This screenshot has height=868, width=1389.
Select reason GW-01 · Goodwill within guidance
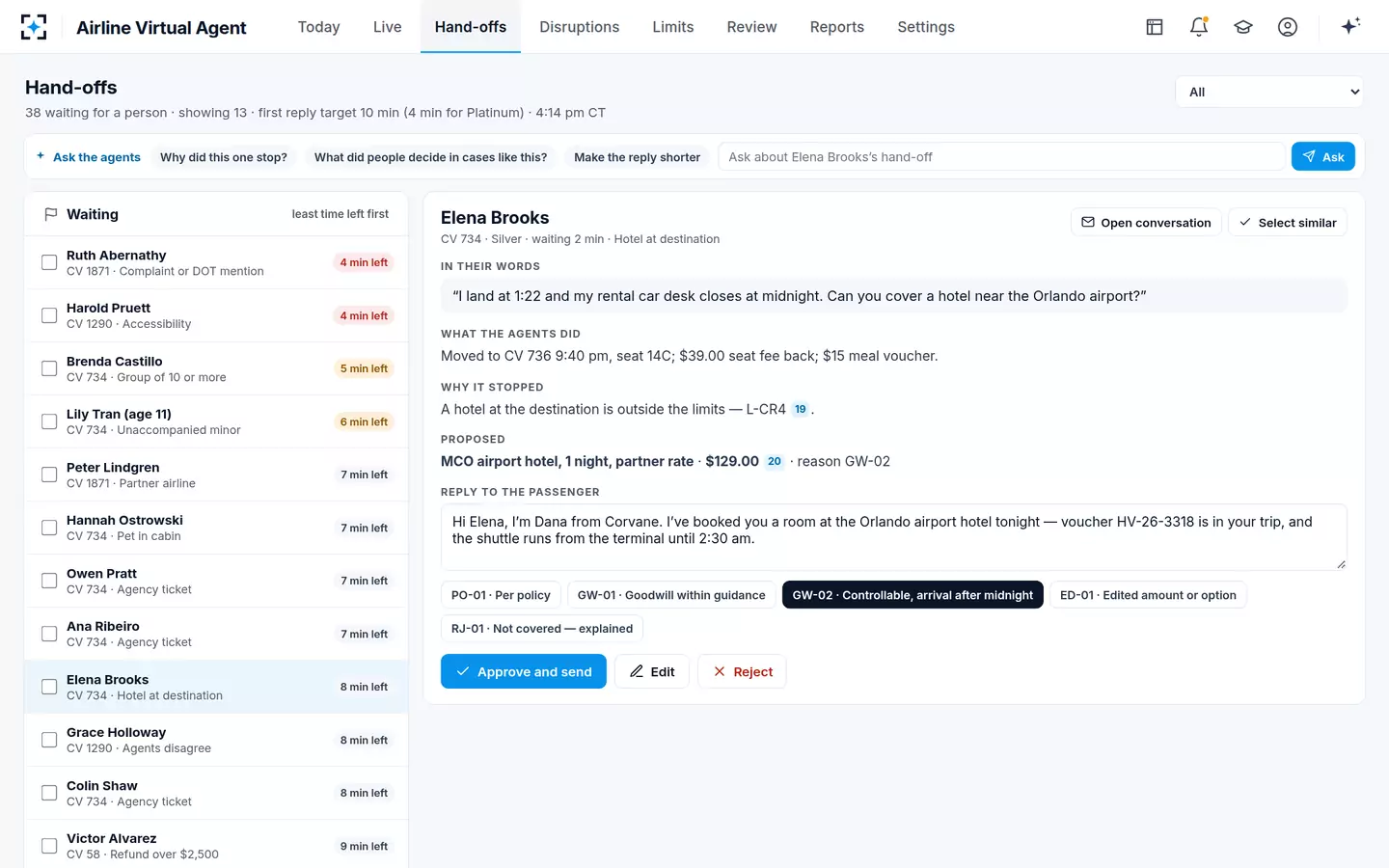pos(671,595)
